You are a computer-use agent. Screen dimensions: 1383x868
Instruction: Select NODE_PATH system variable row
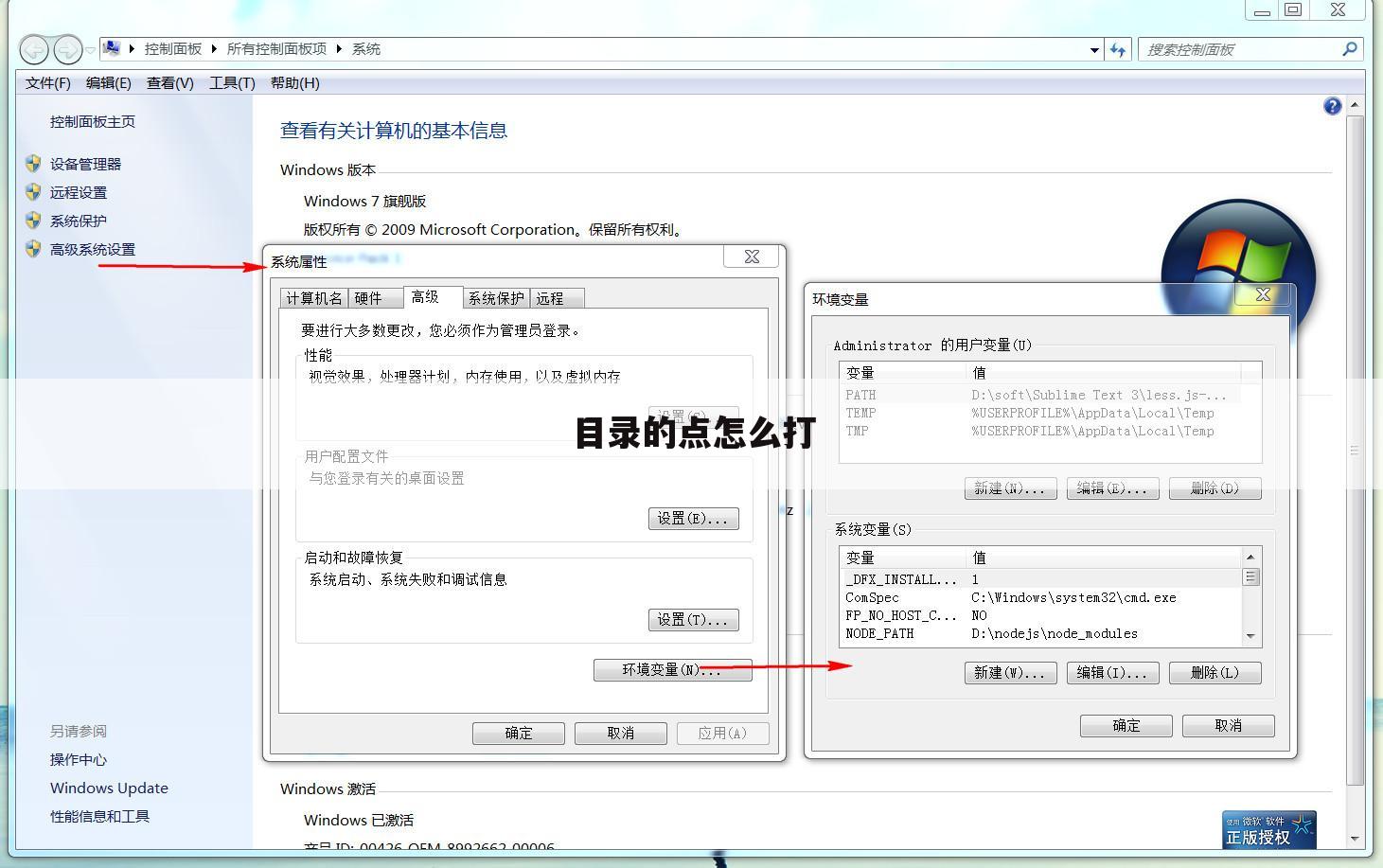pyautogui.click(x=1041, y=633)
